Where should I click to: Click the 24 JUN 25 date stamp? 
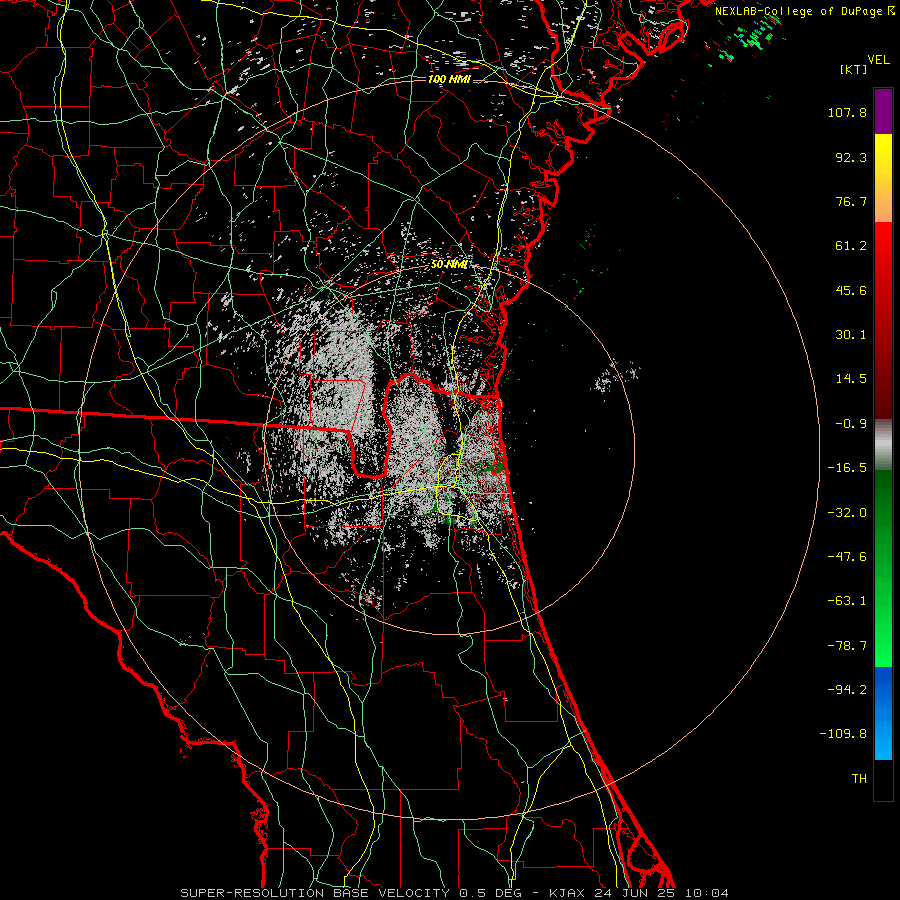pos(635,893)
